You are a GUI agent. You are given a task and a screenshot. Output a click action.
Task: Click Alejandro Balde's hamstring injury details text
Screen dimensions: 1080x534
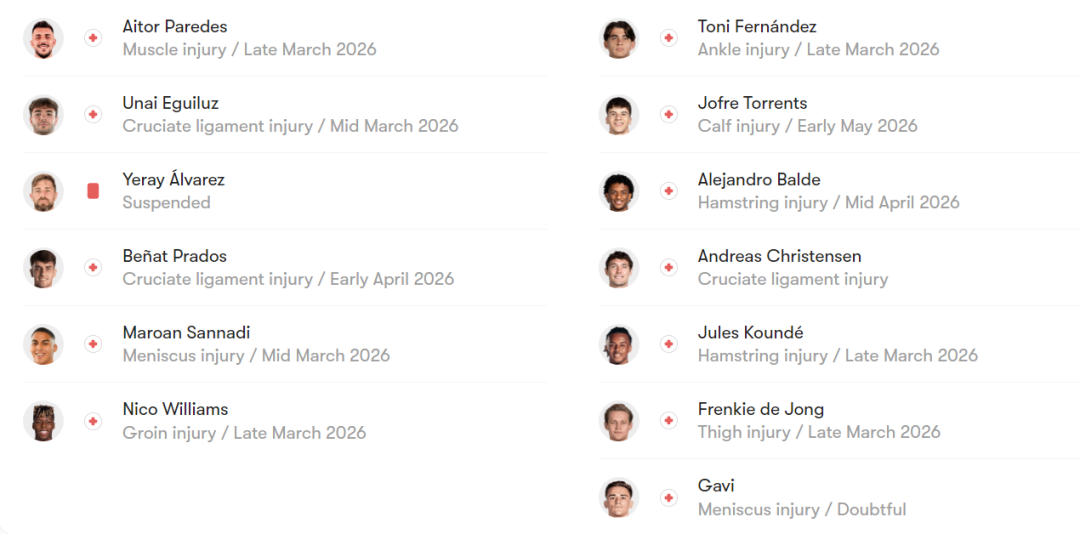pyautogui.click(x=828, y=203)
